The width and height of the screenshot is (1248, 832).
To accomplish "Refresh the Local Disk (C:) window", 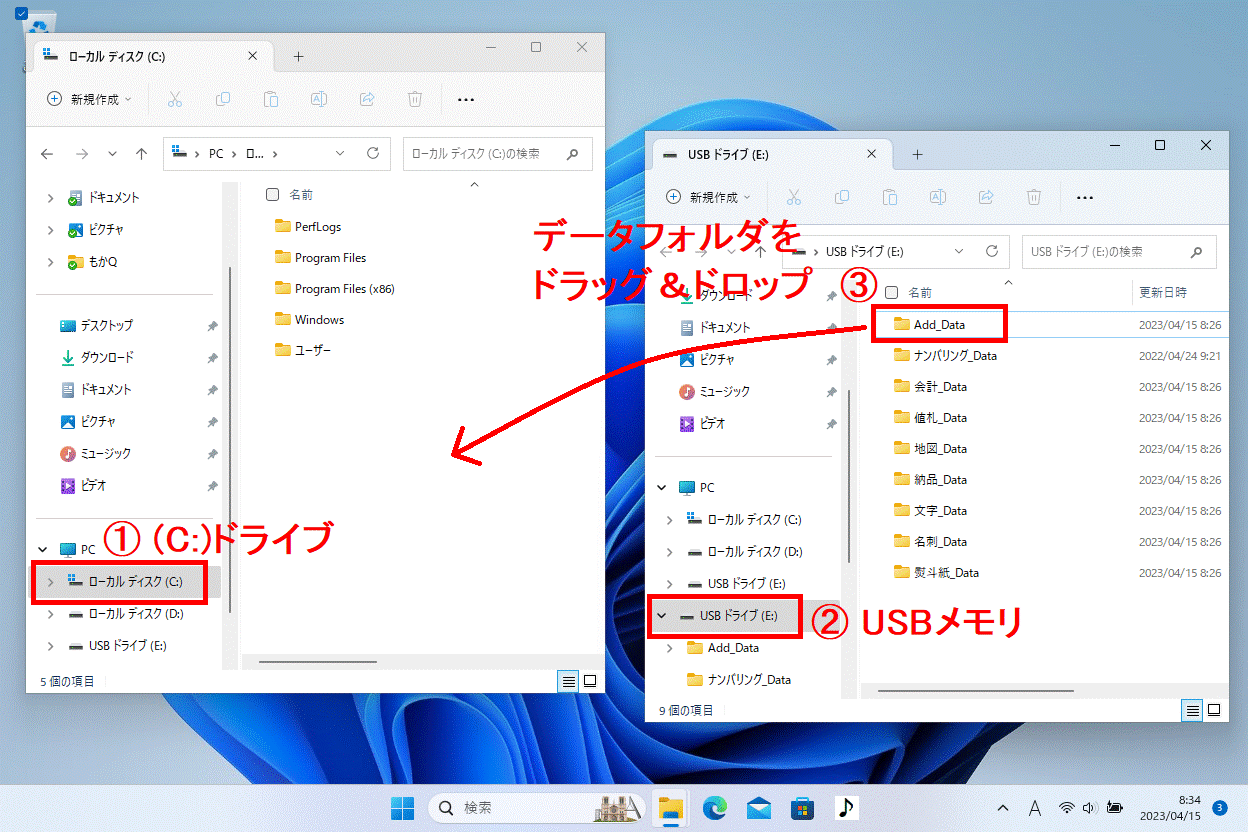I will (373, 154).
